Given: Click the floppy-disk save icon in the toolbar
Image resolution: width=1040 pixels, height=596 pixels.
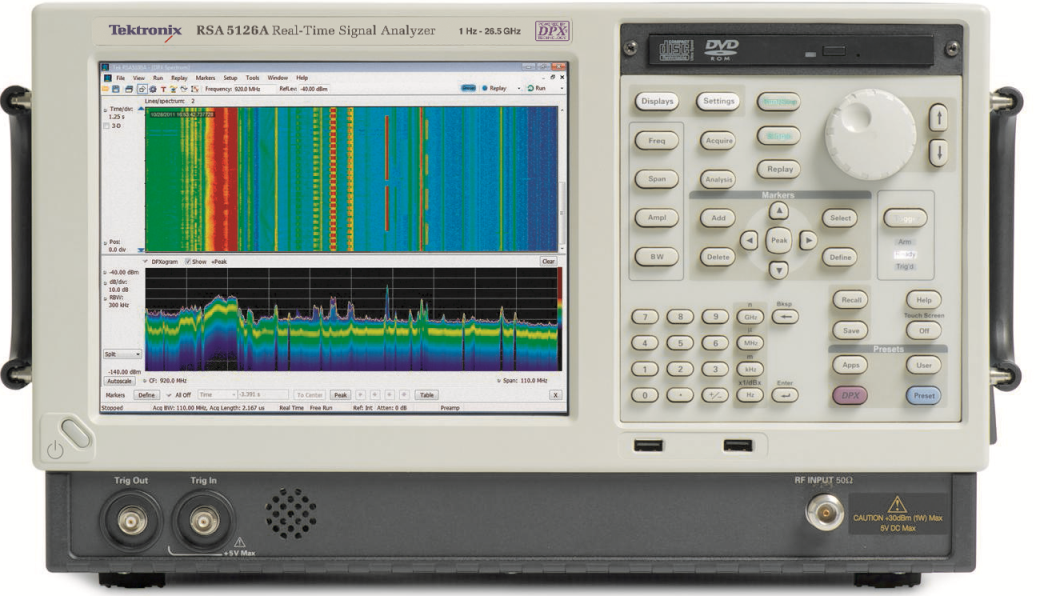Looking at the screenshot, I should pyautogui.click(x=115, y=89).
